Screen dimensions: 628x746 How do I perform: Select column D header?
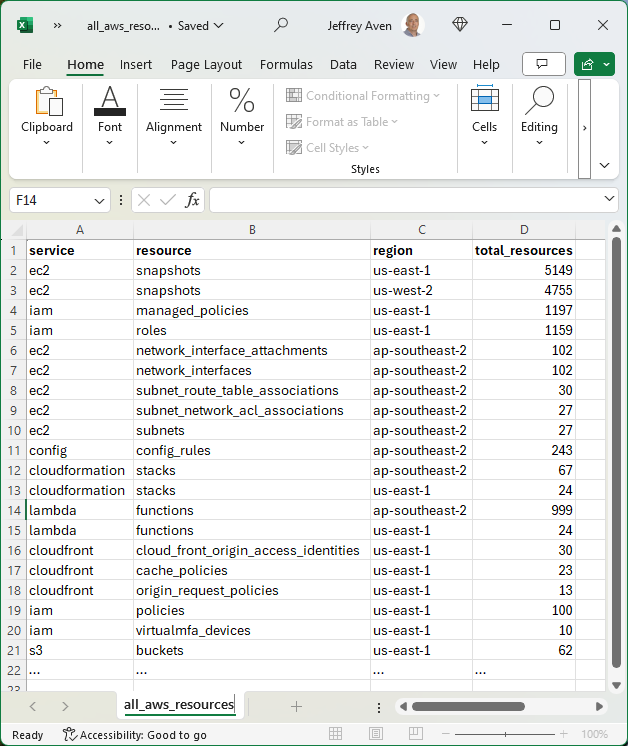(524, 230)
